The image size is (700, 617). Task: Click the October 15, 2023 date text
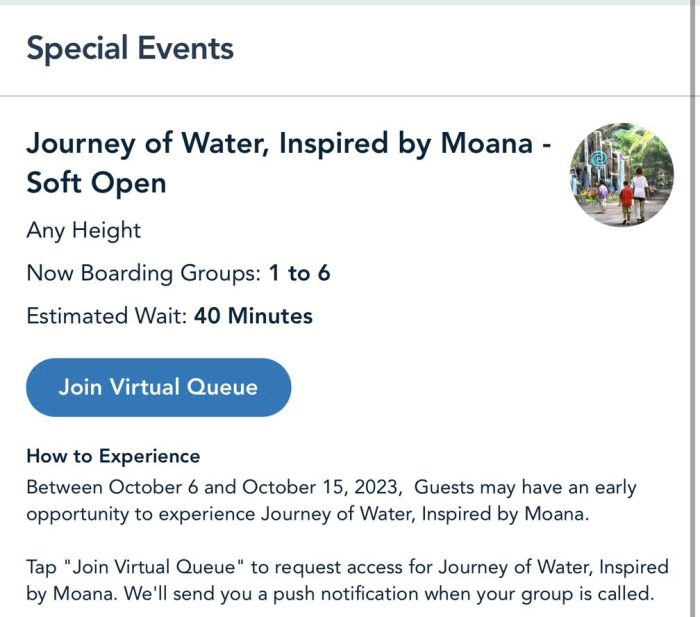[321, 487]
